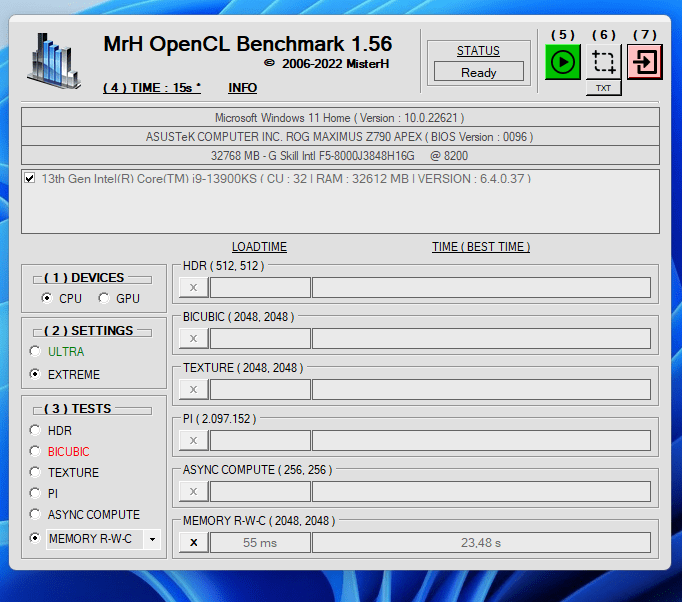Viewport: 682px width, 602px height.
Task: Untick the i9-13900KS device checkbox
Action: [30, 178]
